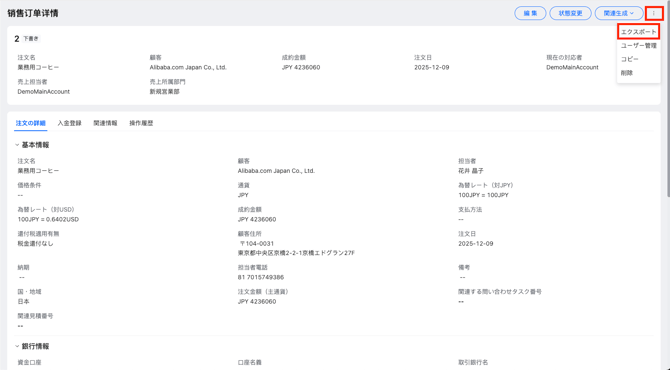Click the 税金還付なし value

point(35,244)
